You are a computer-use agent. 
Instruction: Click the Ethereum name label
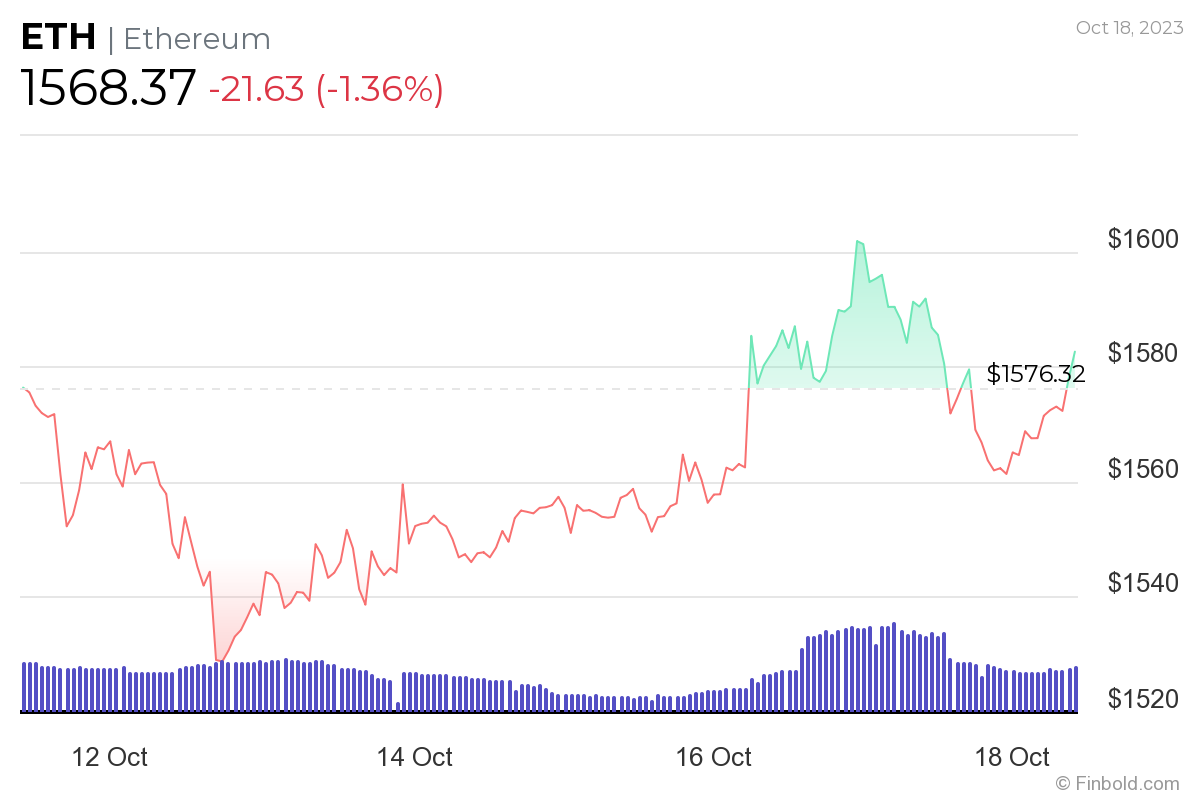[x=197, y=39]
